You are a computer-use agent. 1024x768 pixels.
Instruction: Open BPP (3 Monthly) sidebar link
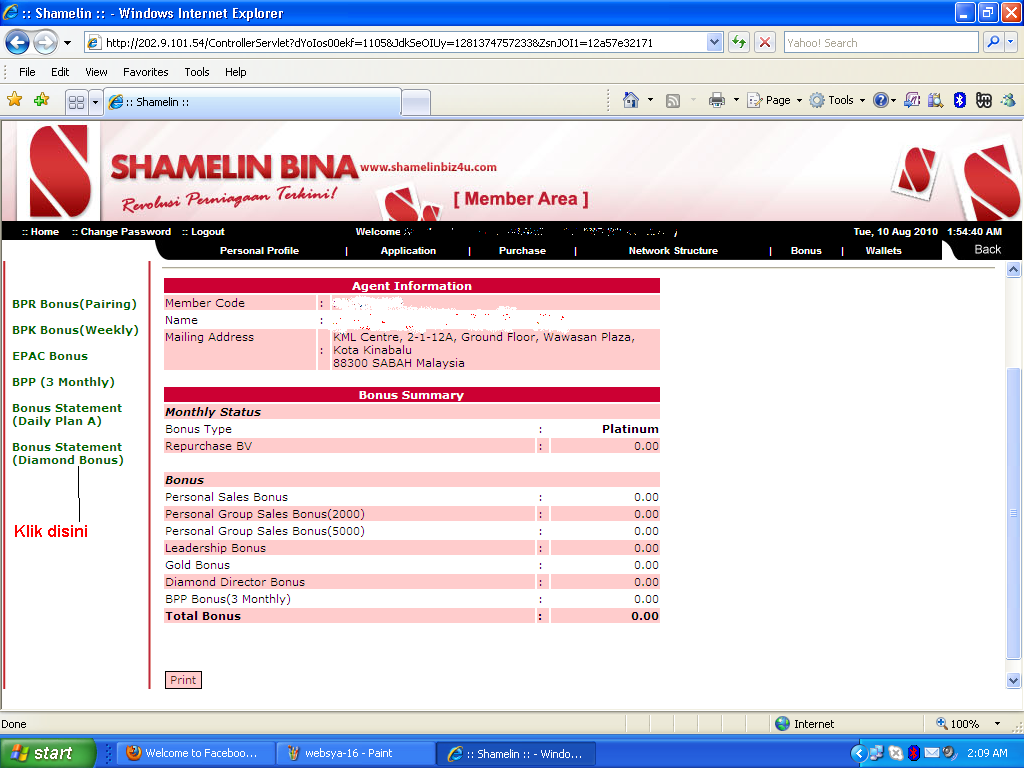63,382
